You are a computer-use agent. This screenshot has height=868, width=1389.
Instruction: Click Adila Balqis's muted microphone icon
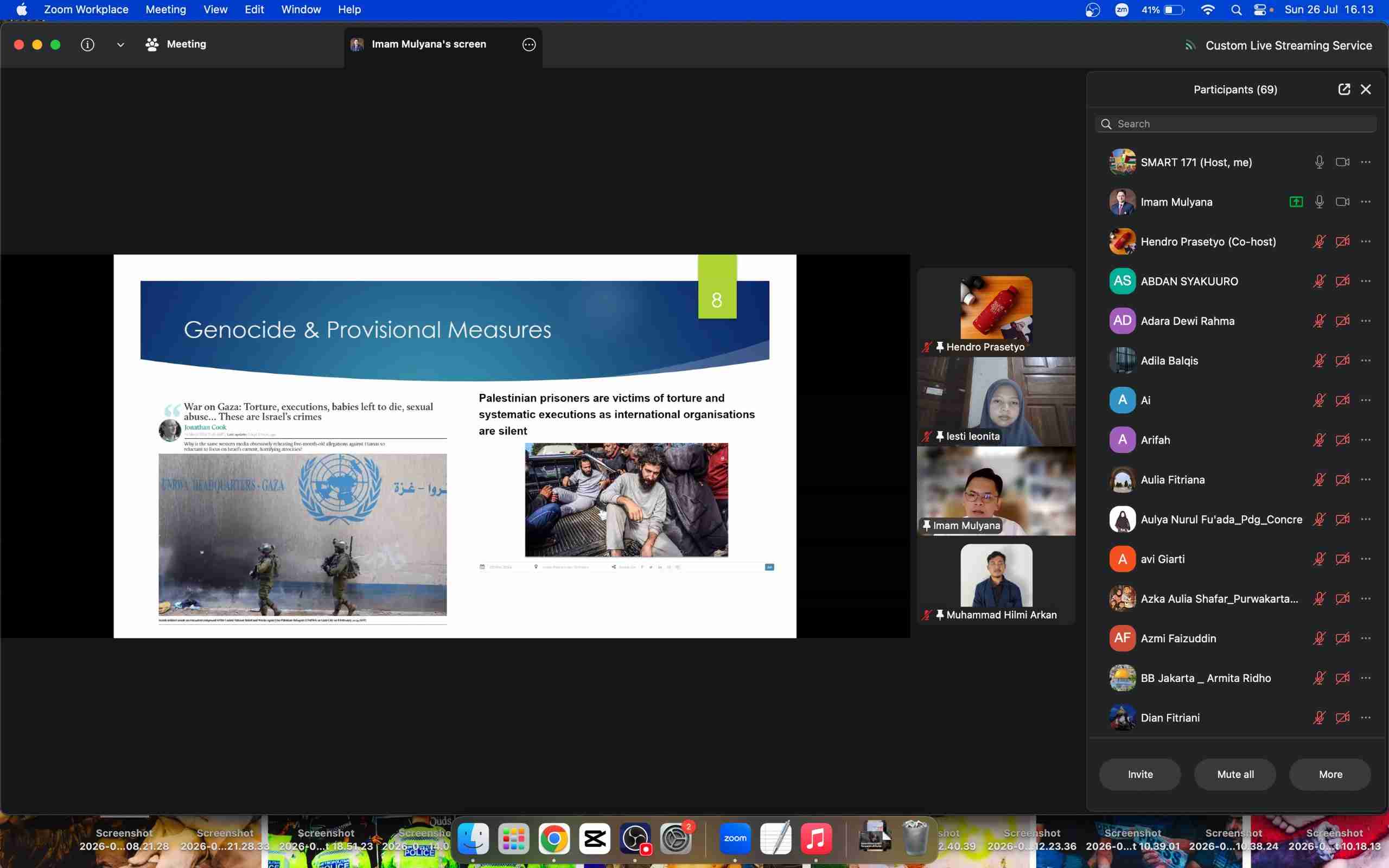click(x=1319, y=360)
